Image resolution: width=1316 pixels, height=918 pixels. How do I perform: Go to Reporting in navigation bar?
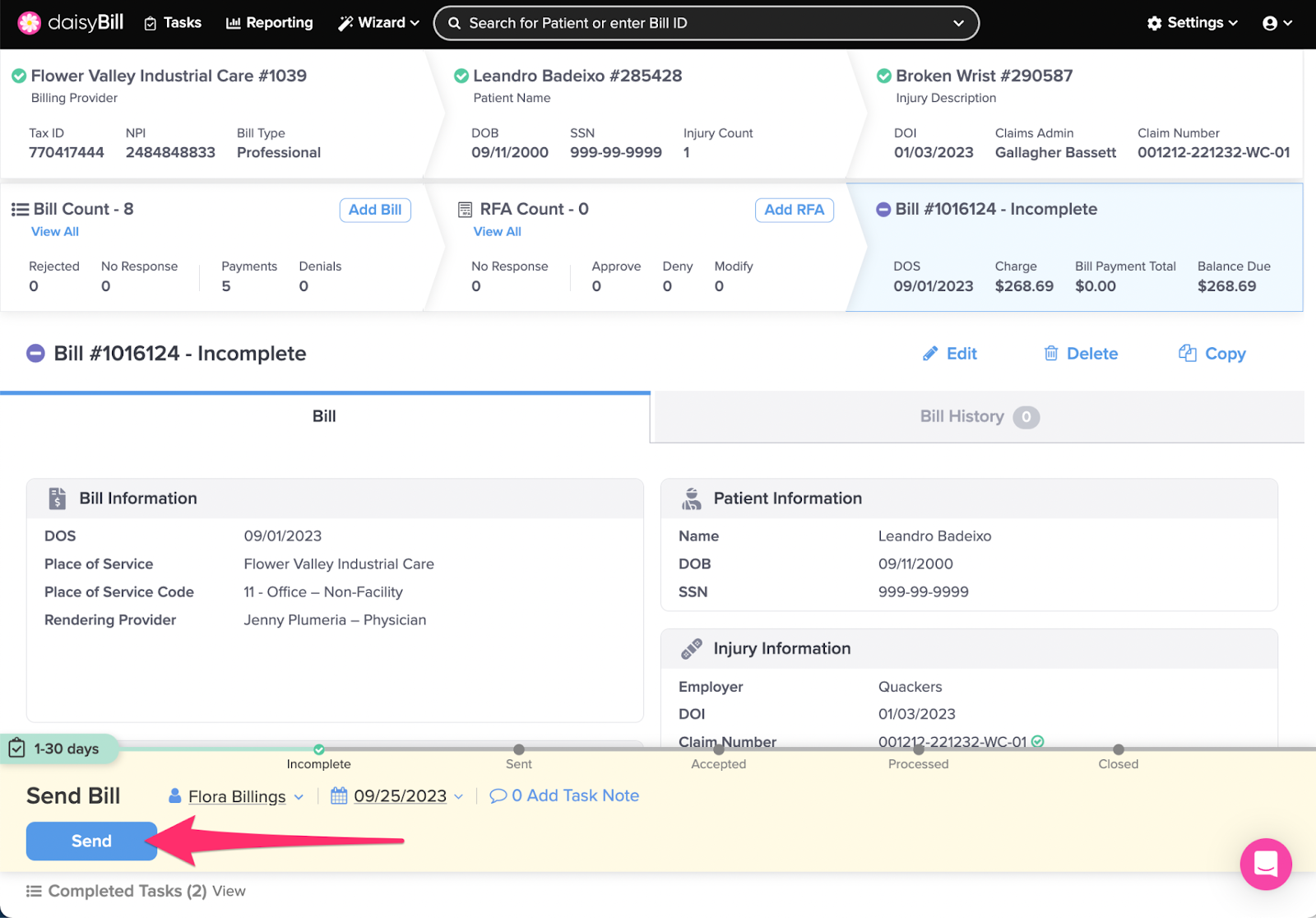click(x=269, y=23)
